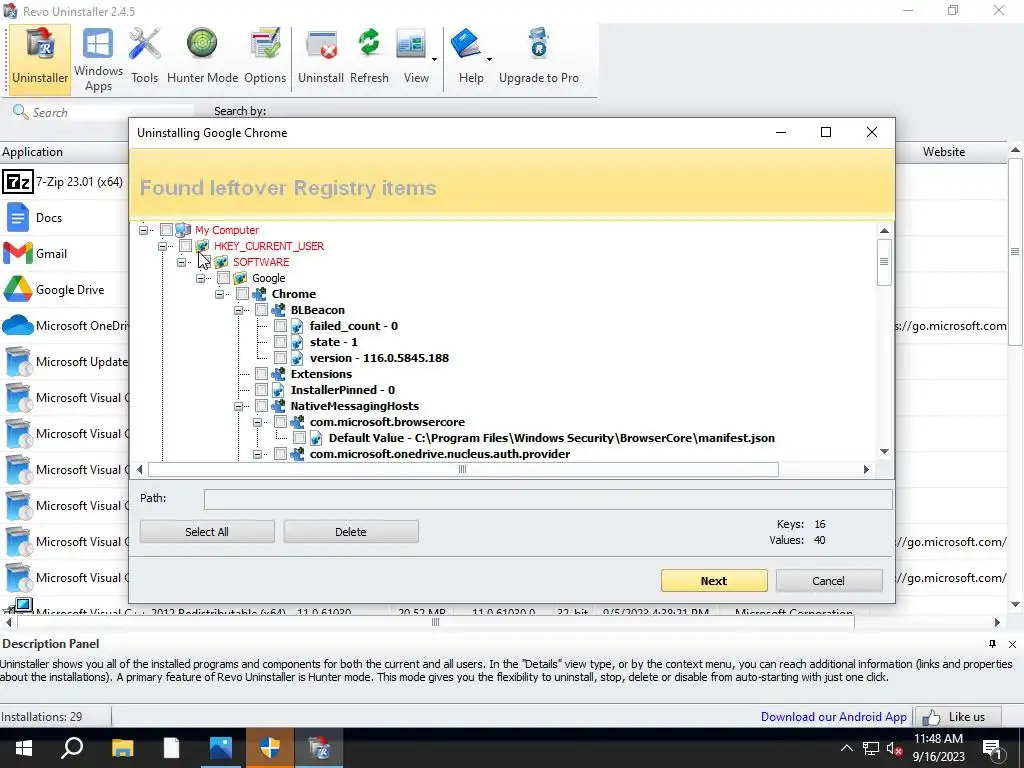Pin the Description Panel

tap(992, 644)
